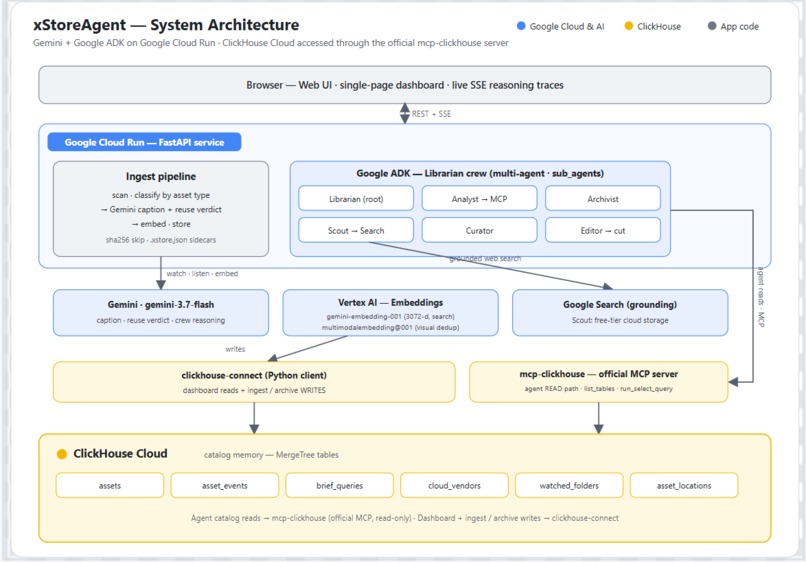Click the 'agent reads · MCP' vertical label

pyautogui.click(x=761, y=297)
